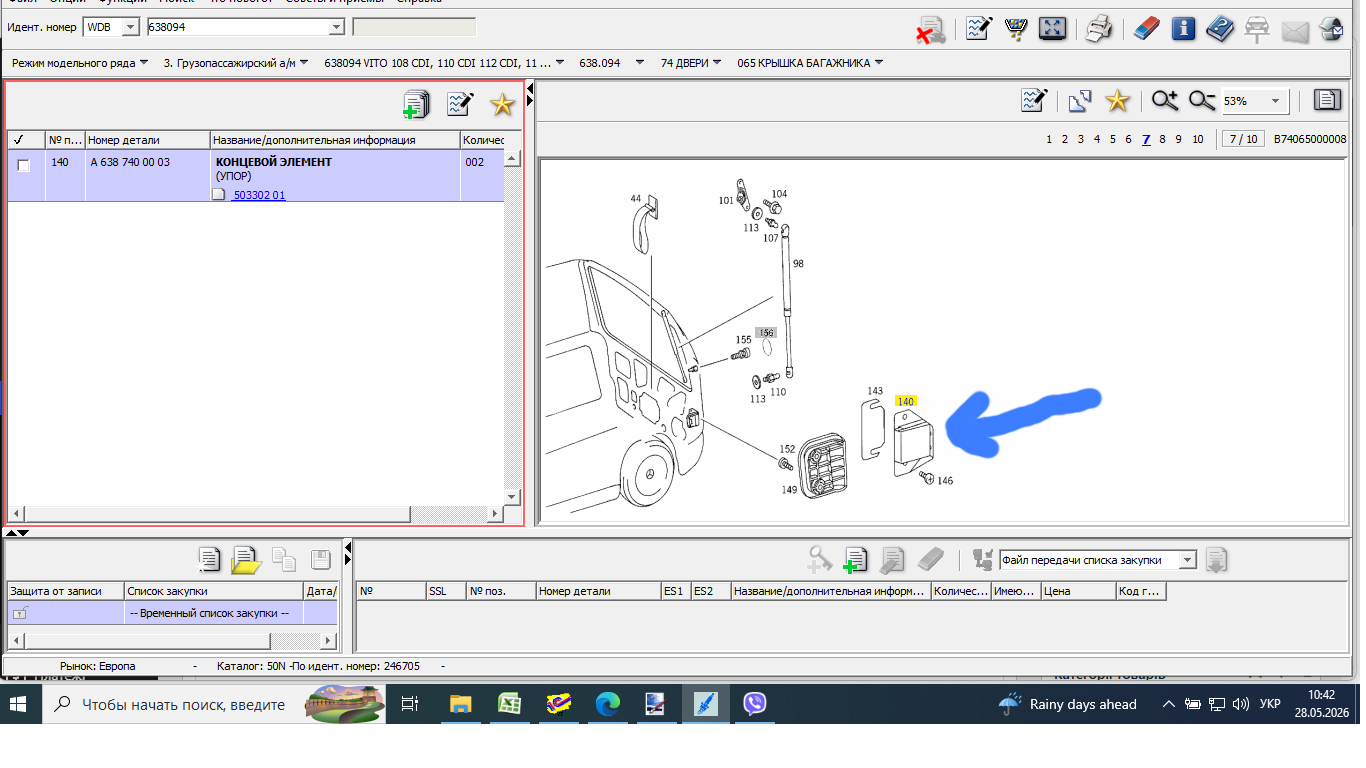Add part to shopping list from parts panel

[x=416, y=104]
